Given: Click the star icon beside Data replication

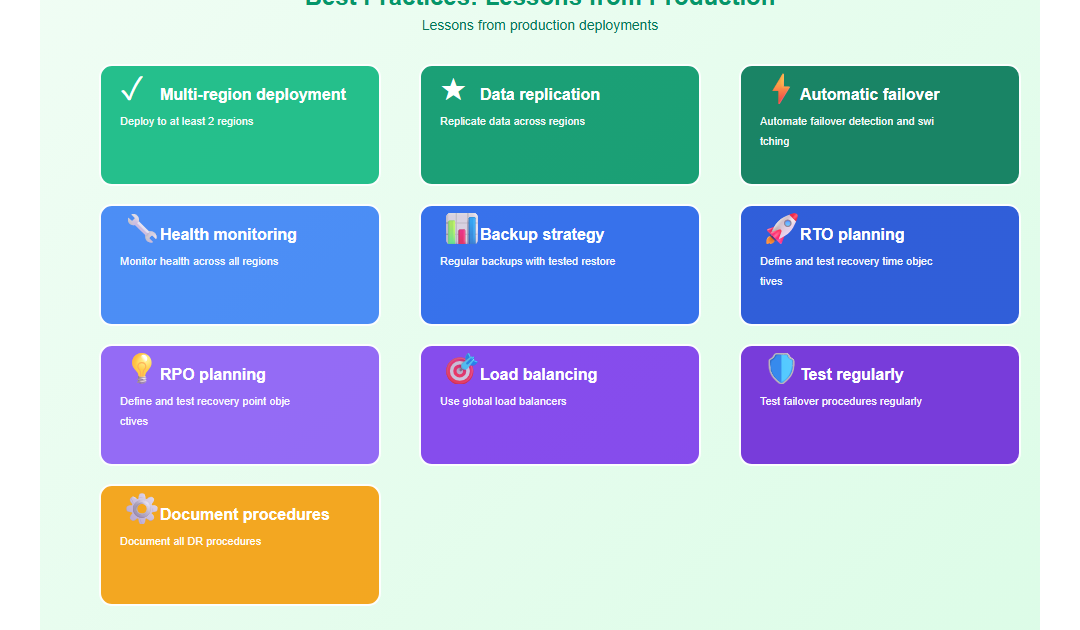Looking at the screenshot, I should pos(453,91).
